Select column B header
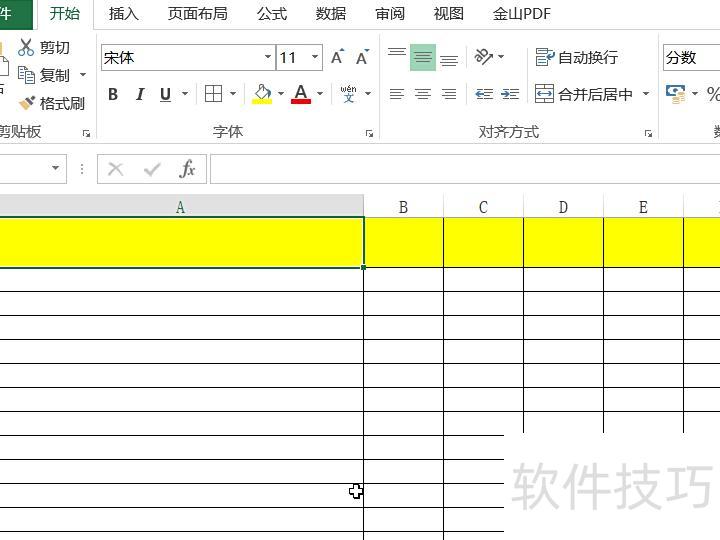This screenshot has width=720, height=540. click(403, 207)
